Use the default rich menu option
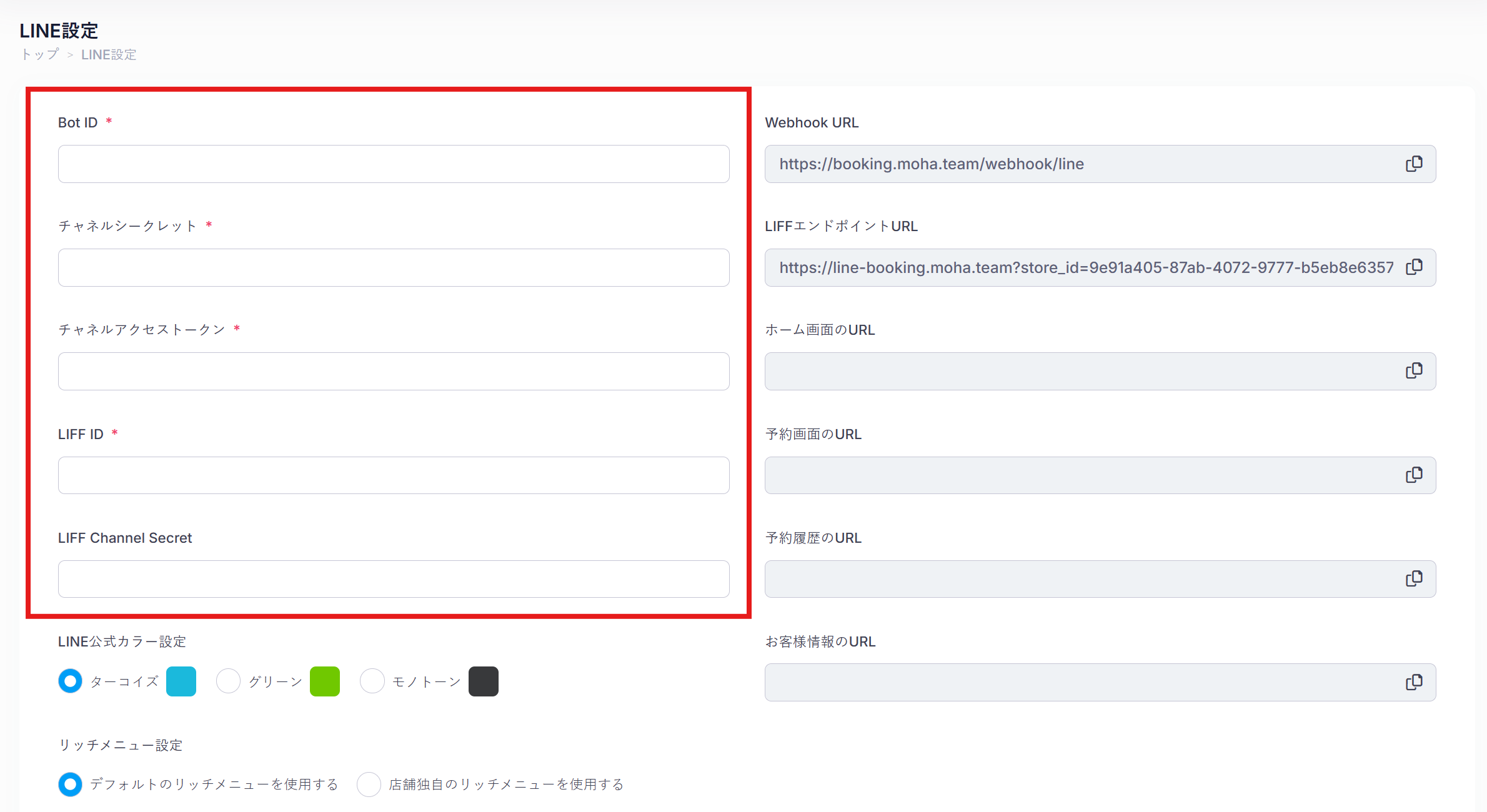 coord(71,785)
